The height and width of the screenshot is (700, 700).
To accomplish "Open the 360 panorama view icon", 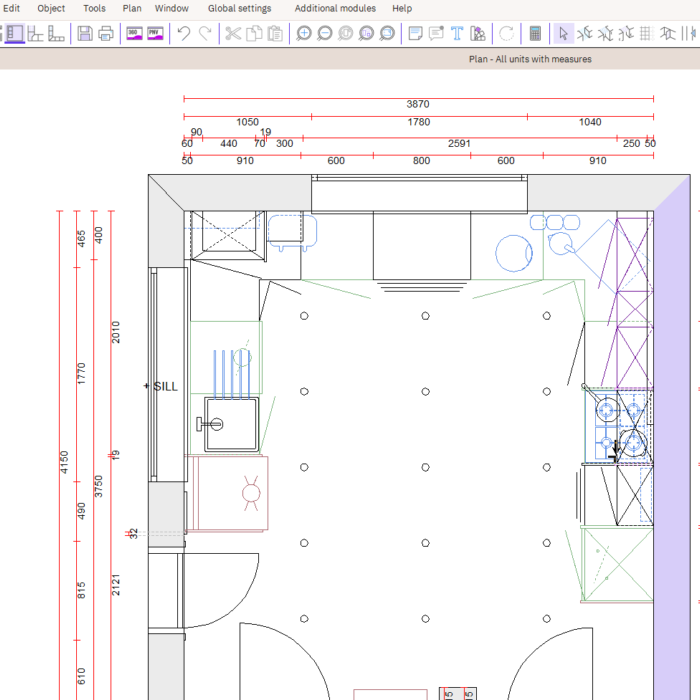I will 134,34.
